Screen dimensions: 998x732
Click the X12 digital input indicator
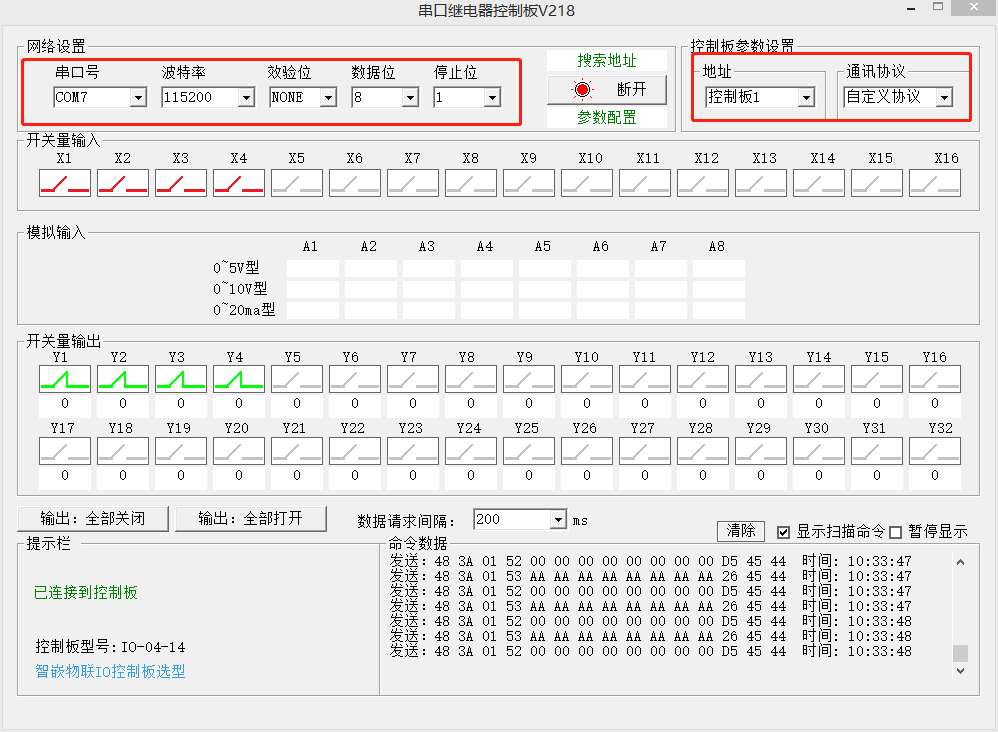(x=703, y=183)
